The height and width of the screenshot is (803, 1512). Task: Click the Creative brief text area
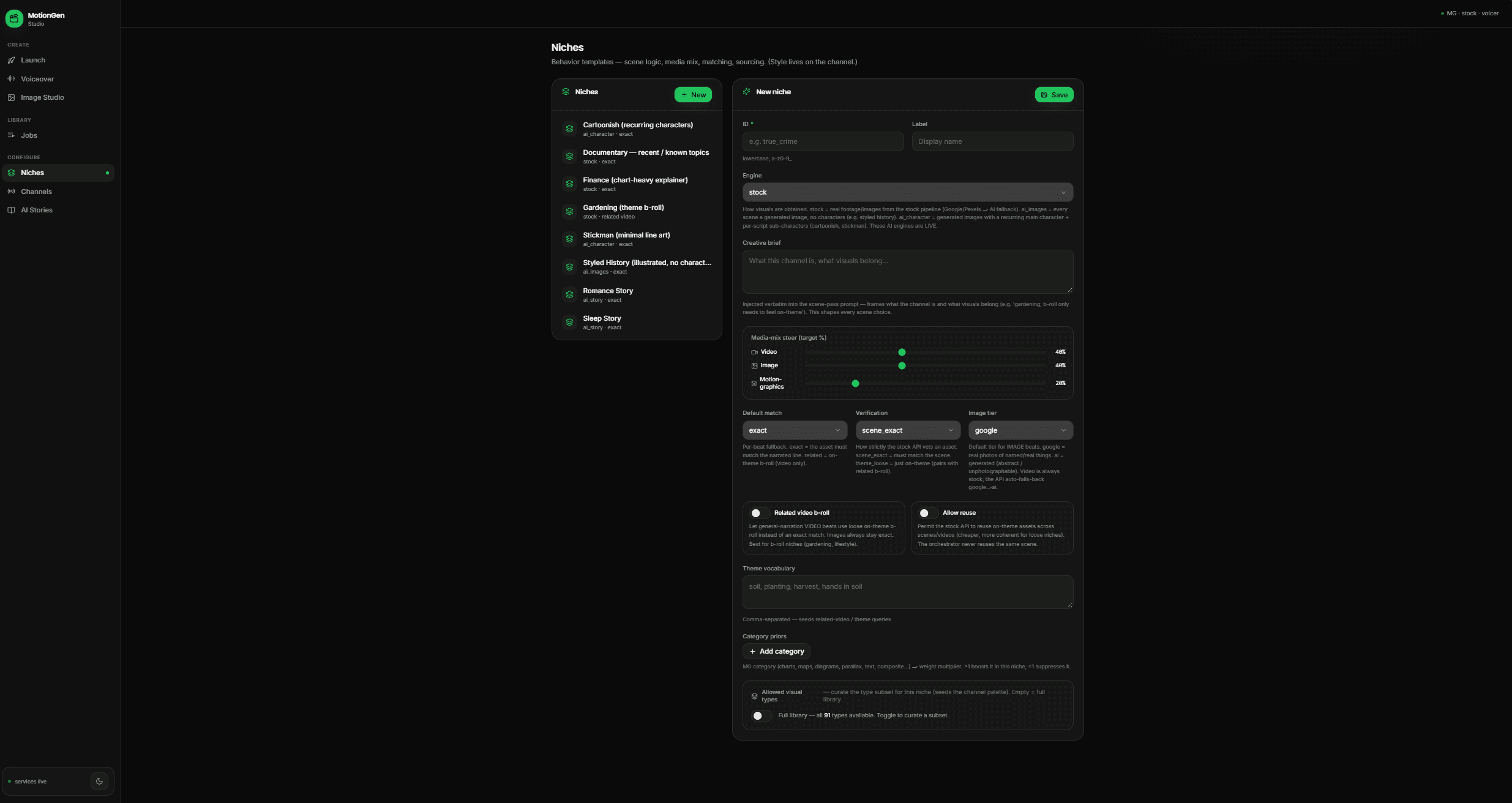click(908, 272)
